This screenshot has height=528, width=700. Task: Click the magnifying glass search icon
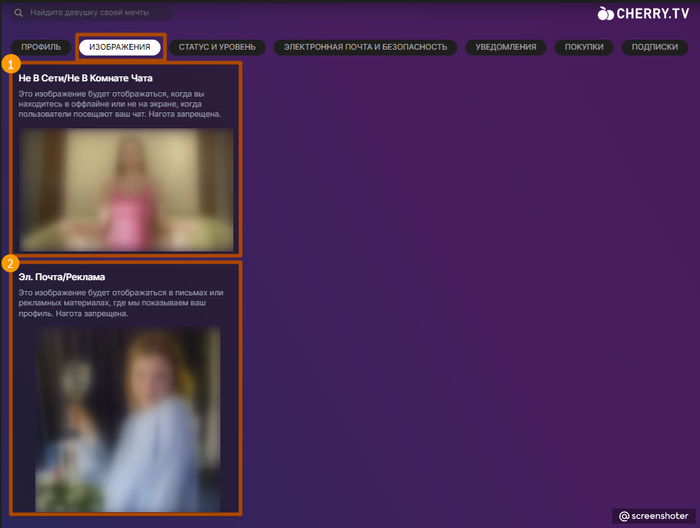(x=18, y=13)
